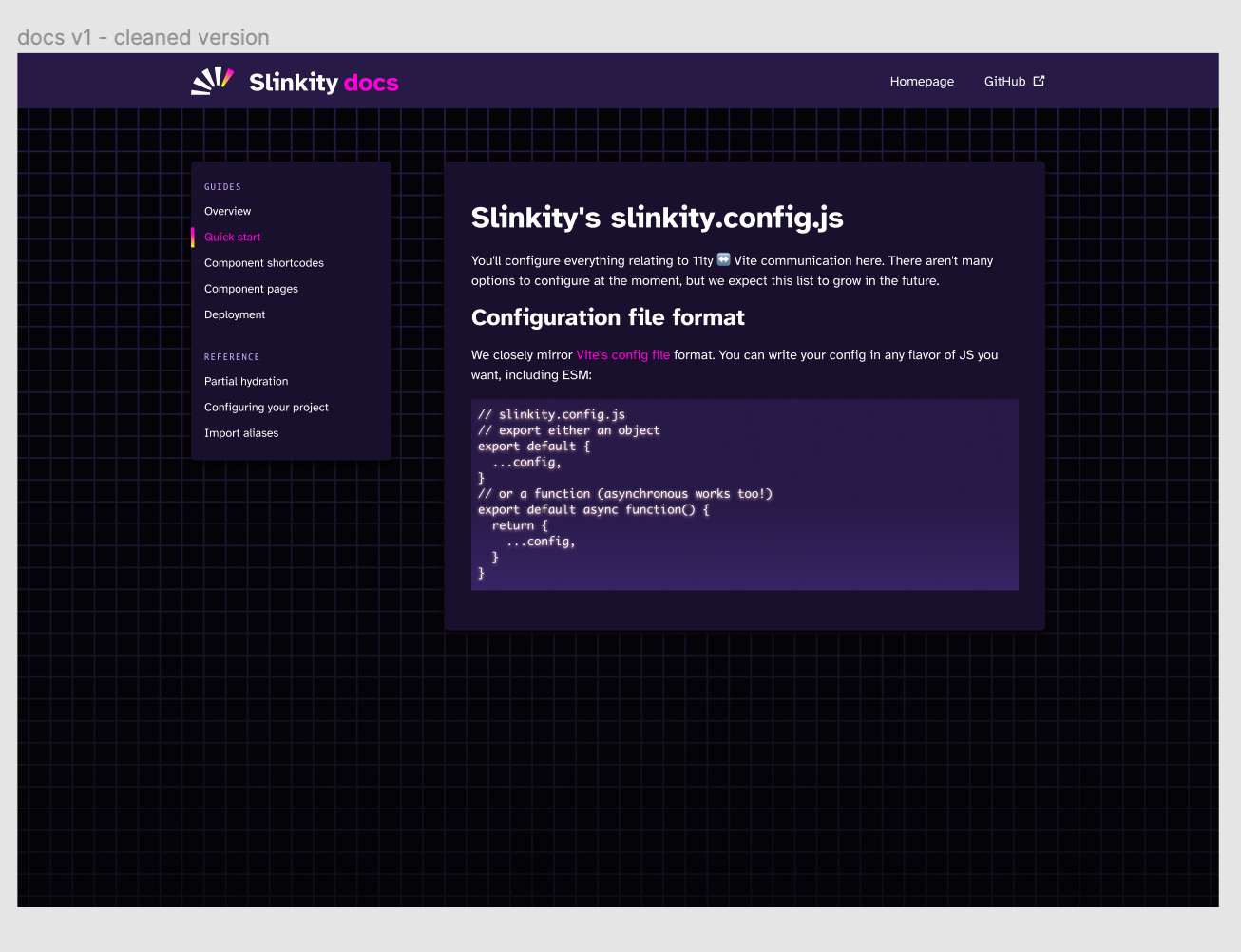The width and height of the screenshot is (1241, 952).
Task: Go to Component shortcodes guide
Action: click(x=264, y=262)
